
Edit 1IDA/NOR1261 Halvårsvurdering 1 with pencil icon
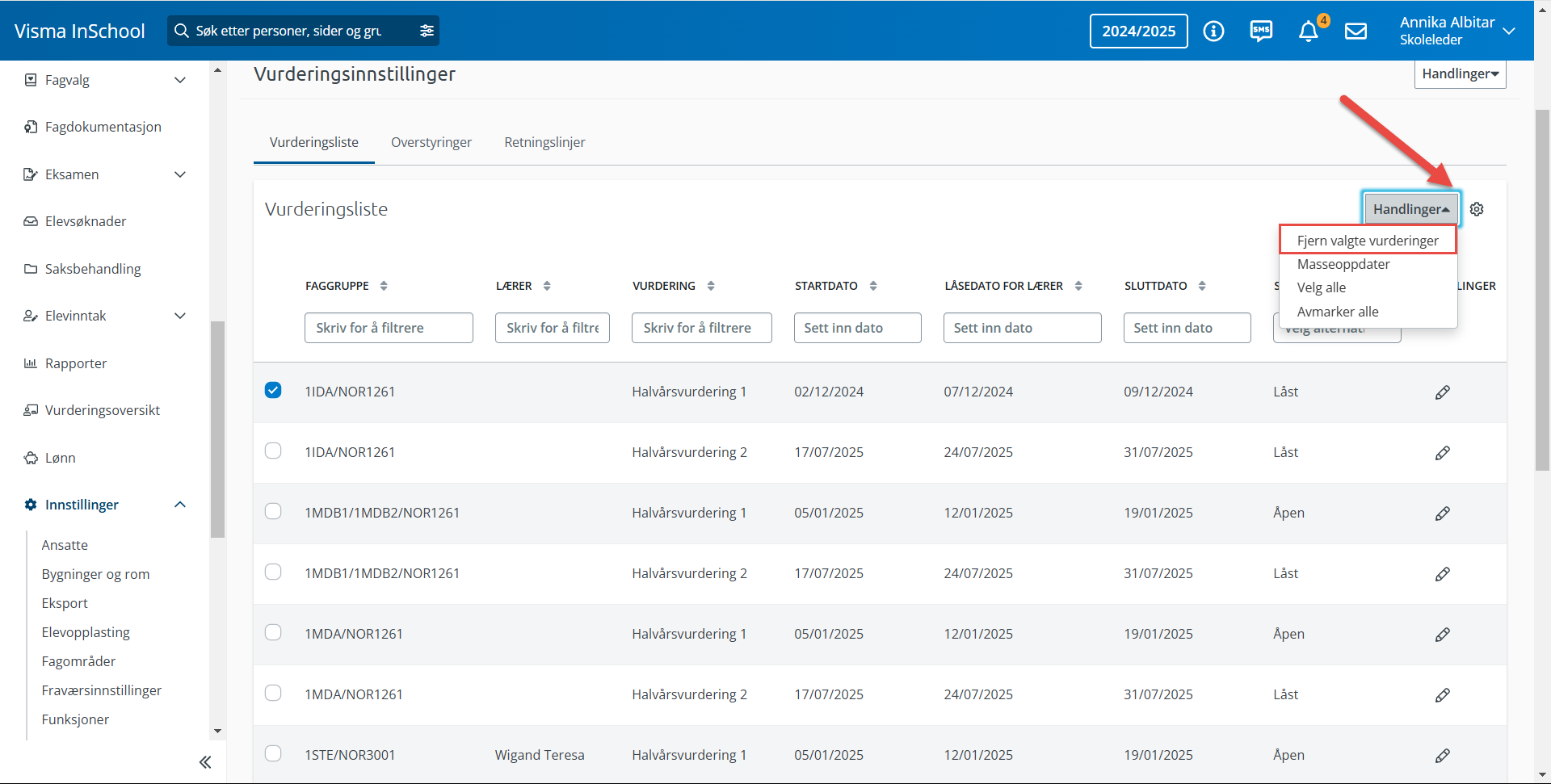1442,392
